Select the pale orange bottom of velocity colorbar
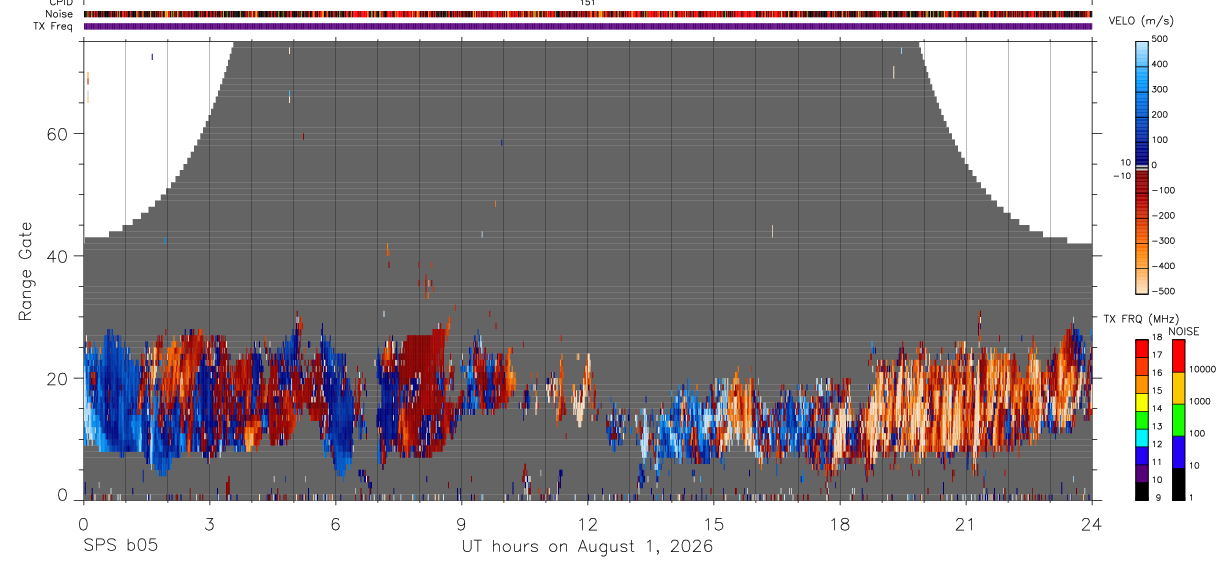Viewport: 1228px width, 567px height. click(1142, 282)
